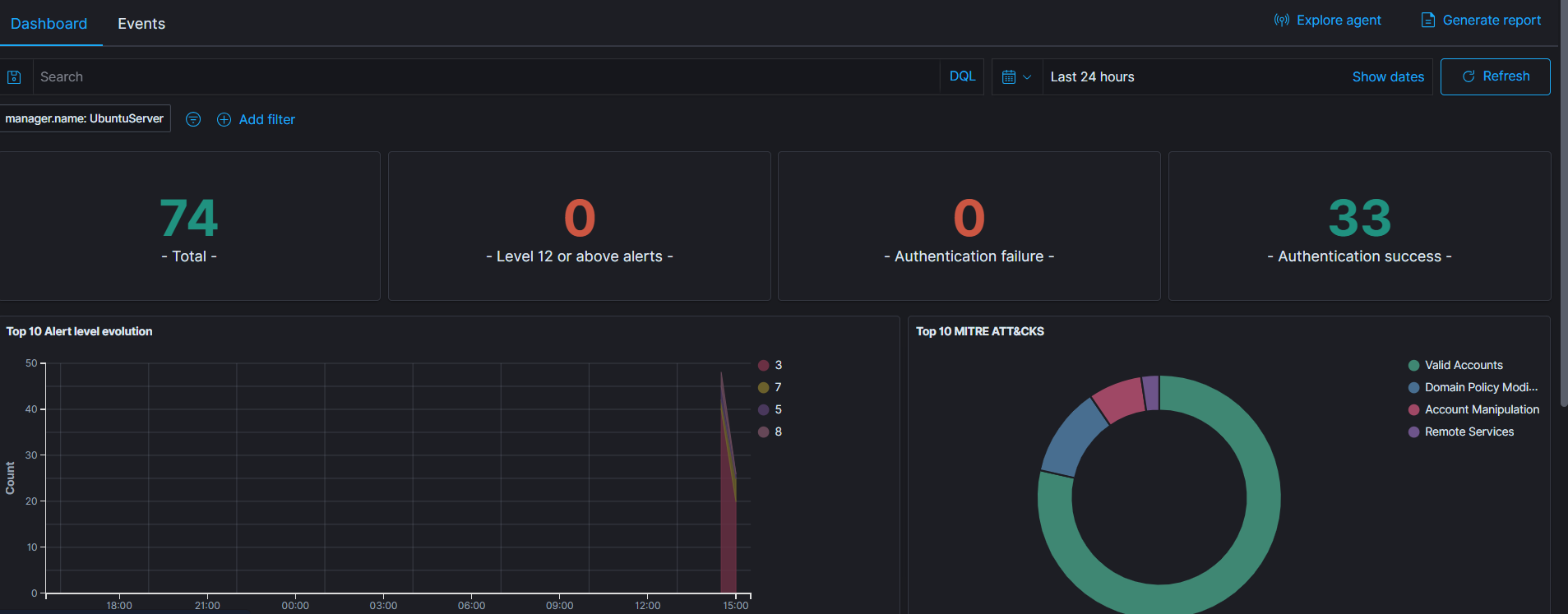Click inside the Search query field
This screenshot has width=1568, height=614.
tap(485, 77)
